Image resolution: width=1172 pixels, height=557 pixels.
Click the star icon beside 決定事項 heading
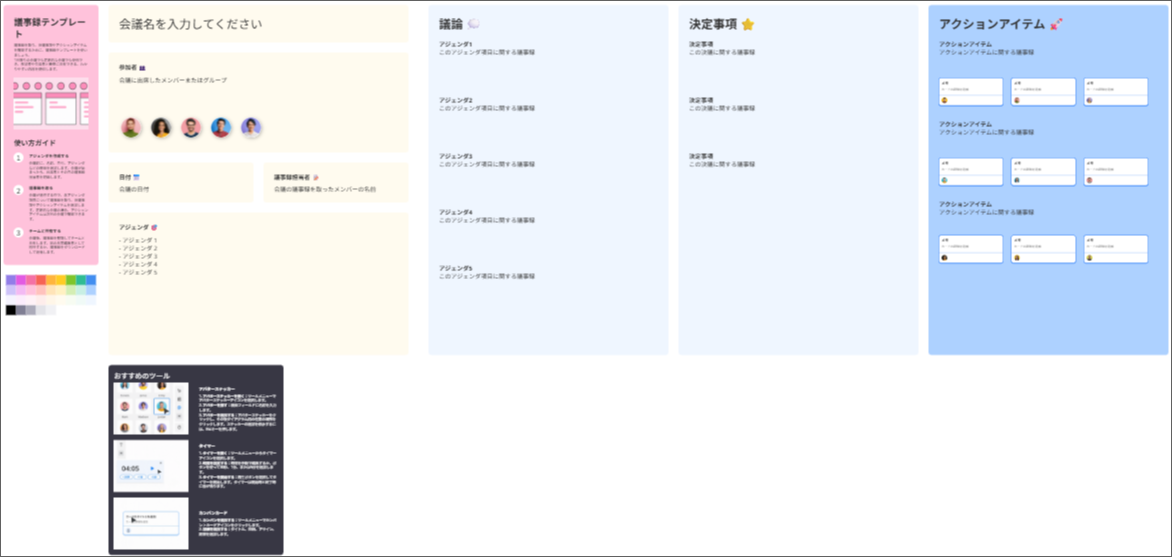pos(747,24)
